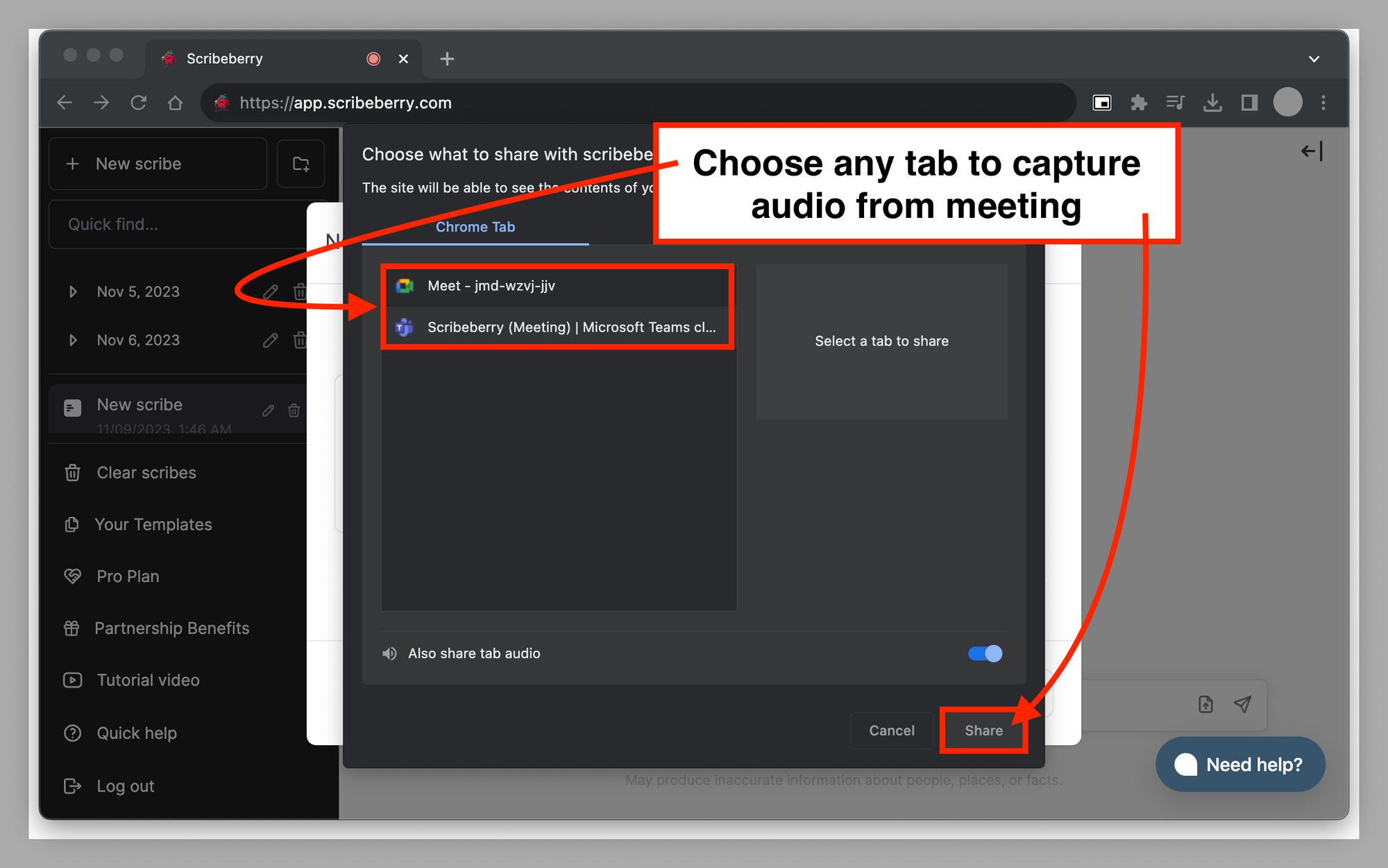Open the Need help? chat widget

(1240, 765)
